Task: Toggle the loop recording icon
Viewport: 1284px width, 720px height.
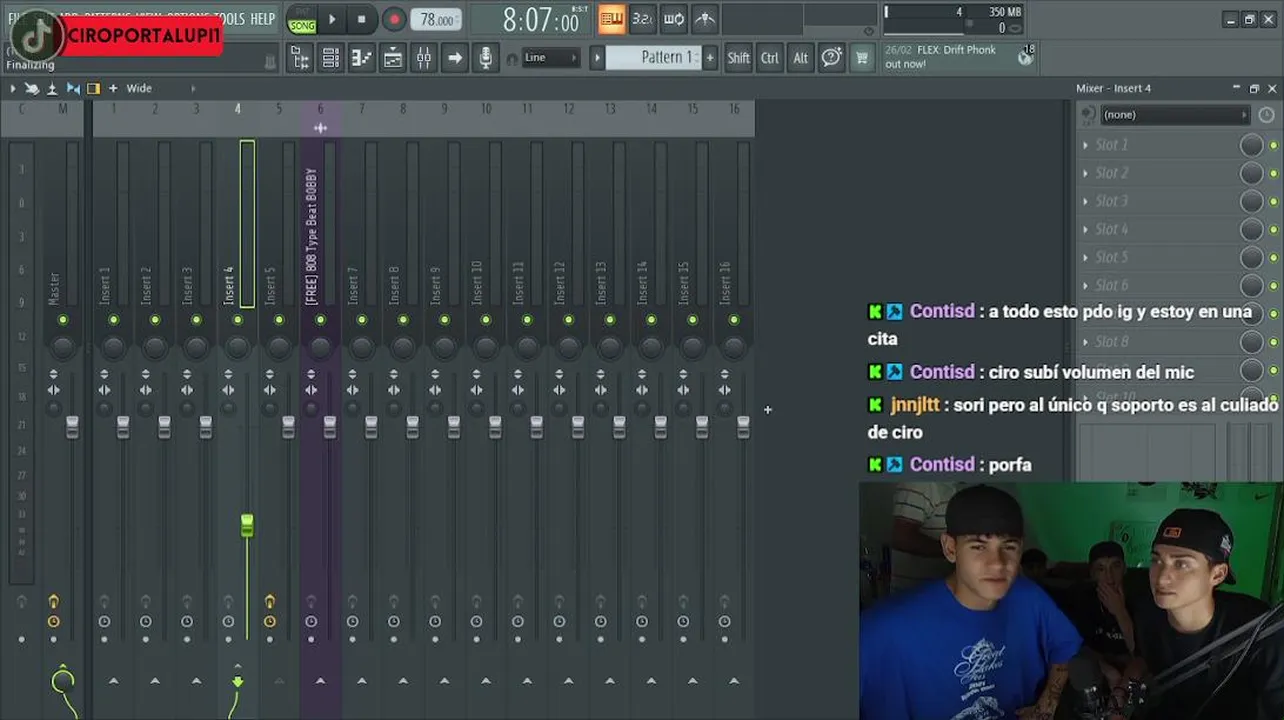Action: (674, 19)
